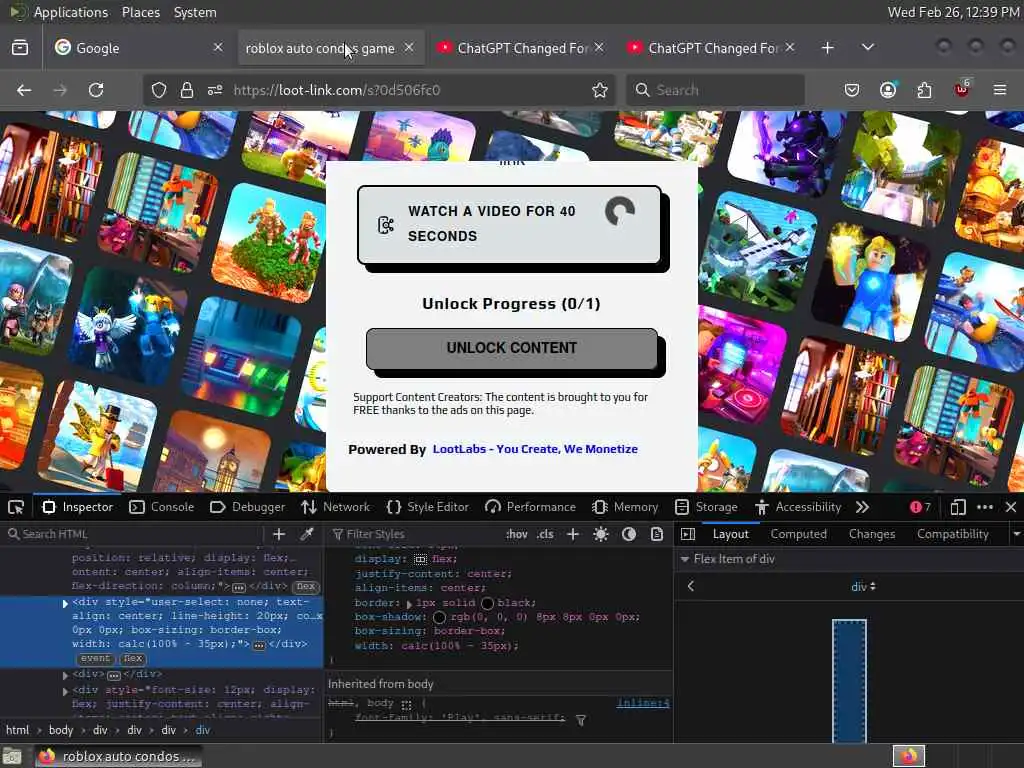
Task: Show site security lock information
Action: click(x=187, y=90)
